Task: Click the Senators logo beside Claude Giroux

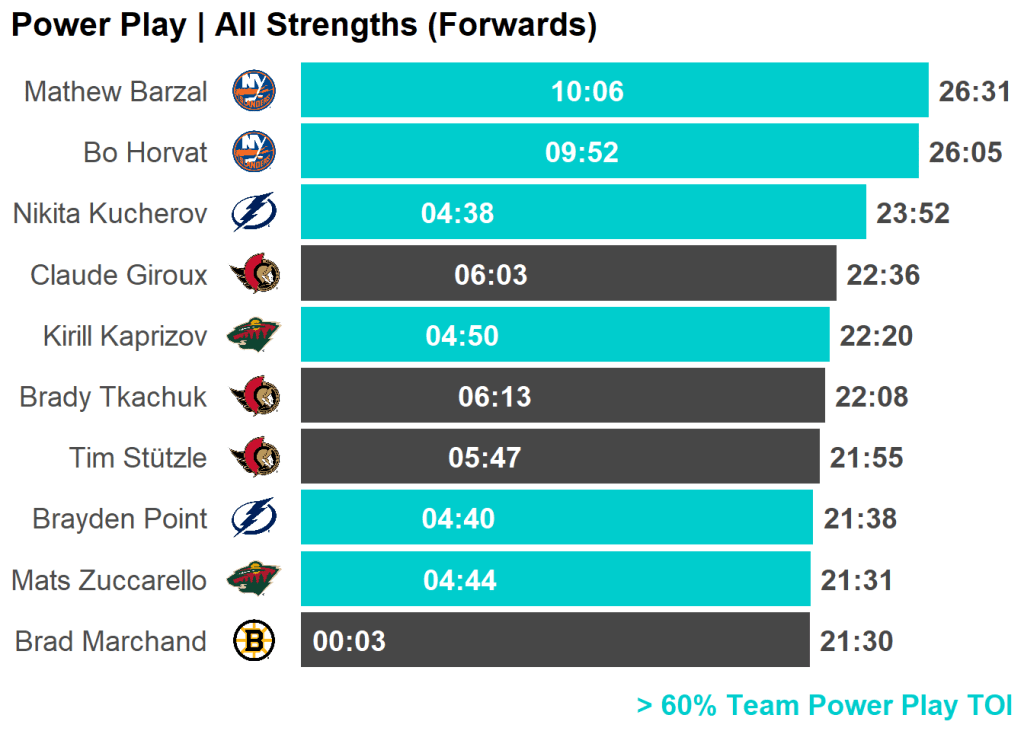Action: [254, 274]
